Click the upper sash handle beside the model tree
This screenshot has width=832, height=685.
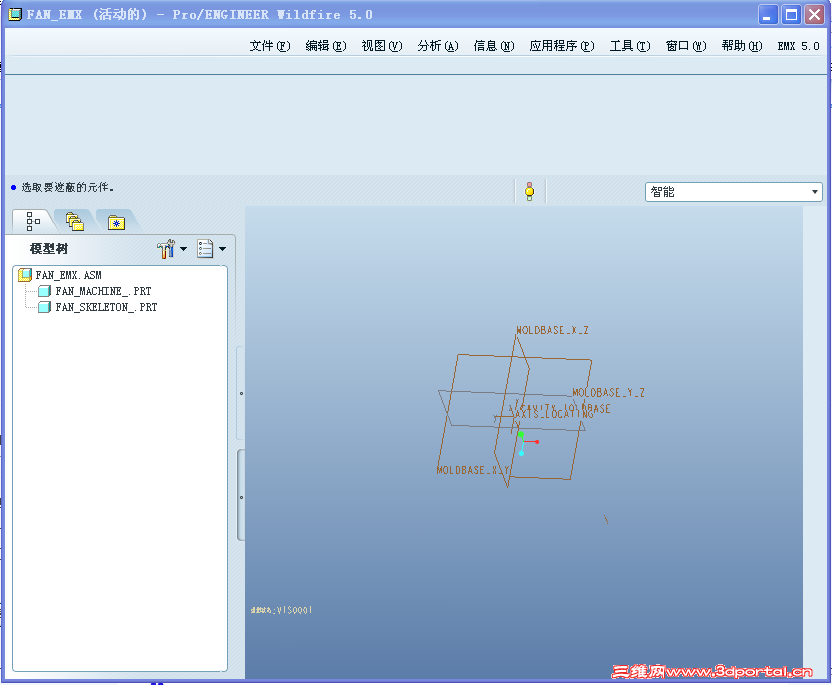pos(241,393)
